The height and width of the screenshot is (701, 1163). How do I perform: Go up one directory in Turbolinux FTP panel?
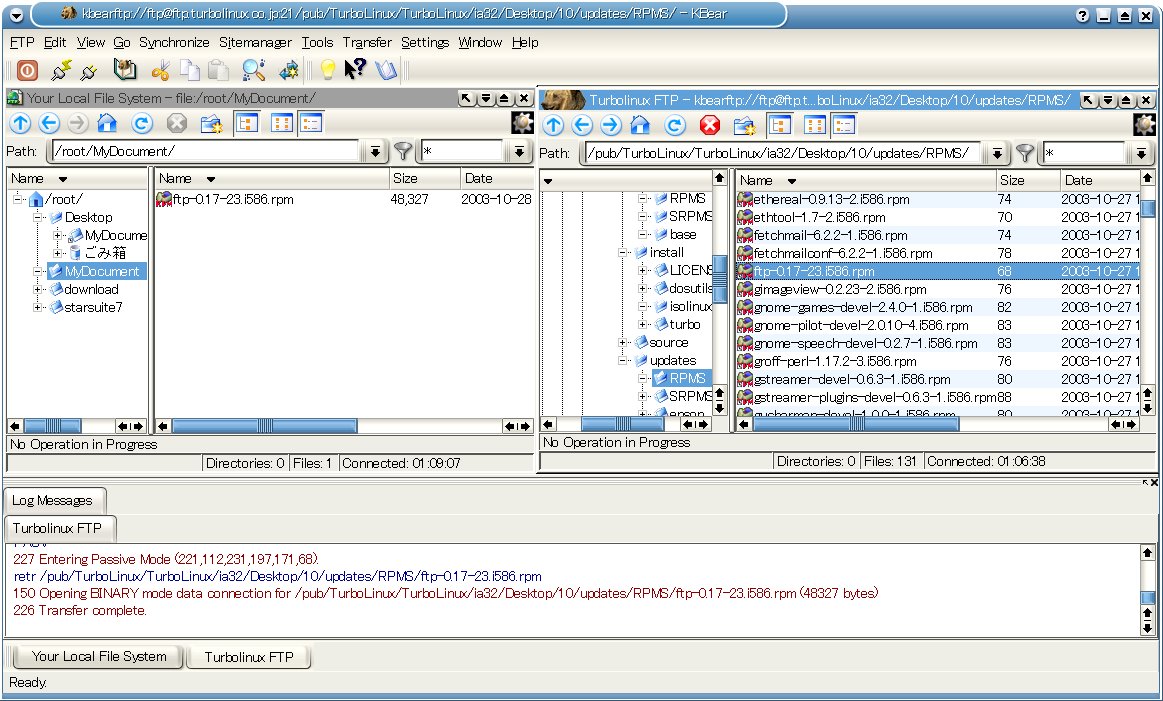point(553,125)
